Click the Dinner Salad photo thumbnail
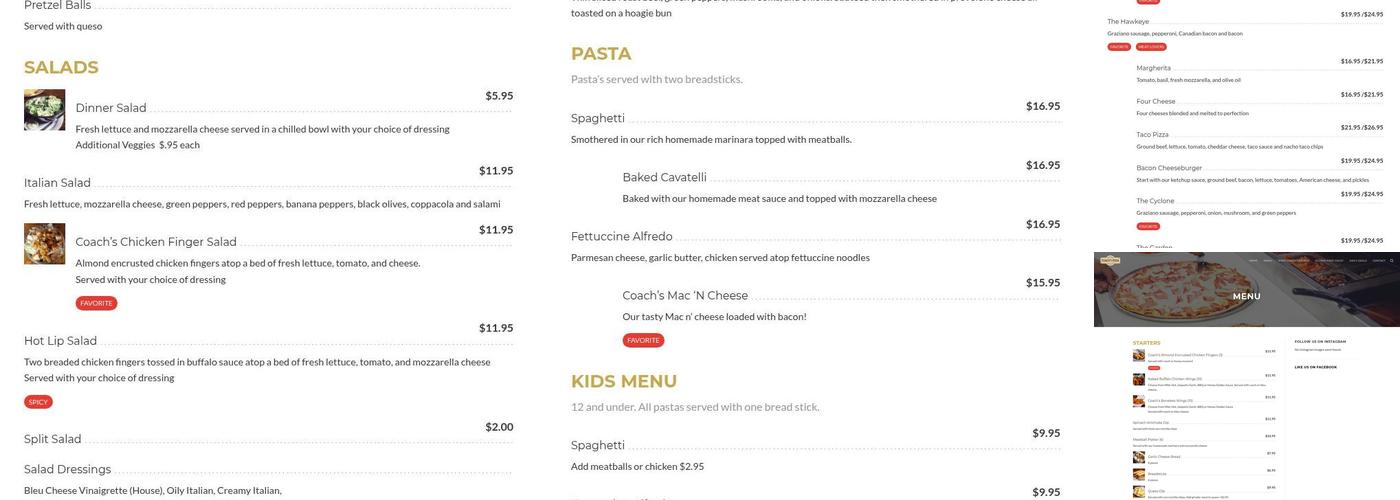Screen dimensions: 1400x500 (x=44, y=110)
